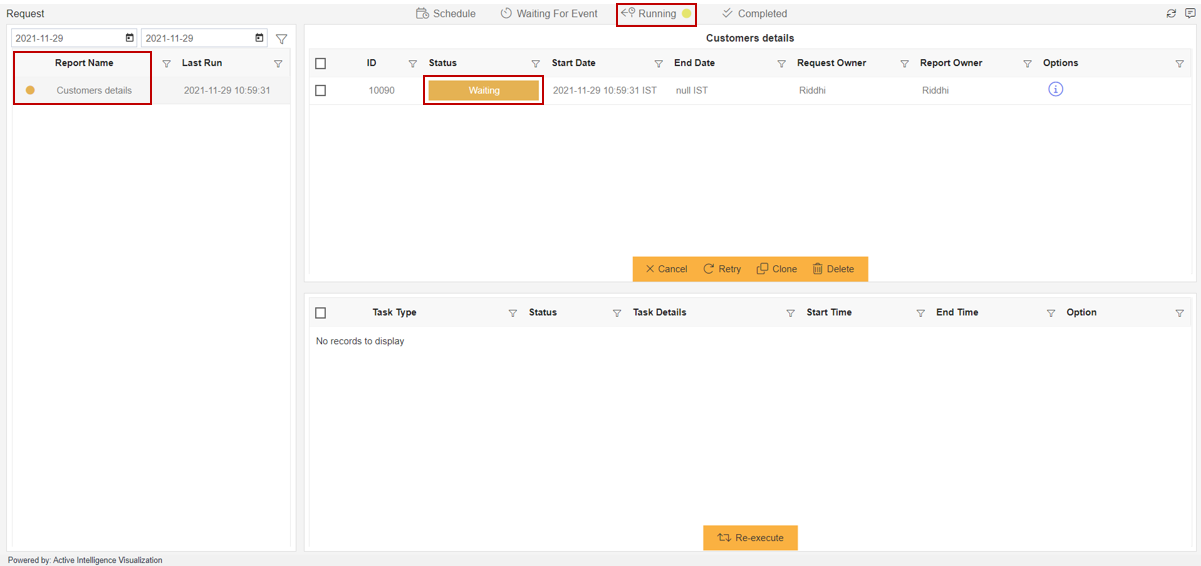
Task: Filter the Start Date column
Action: (658, 64)
